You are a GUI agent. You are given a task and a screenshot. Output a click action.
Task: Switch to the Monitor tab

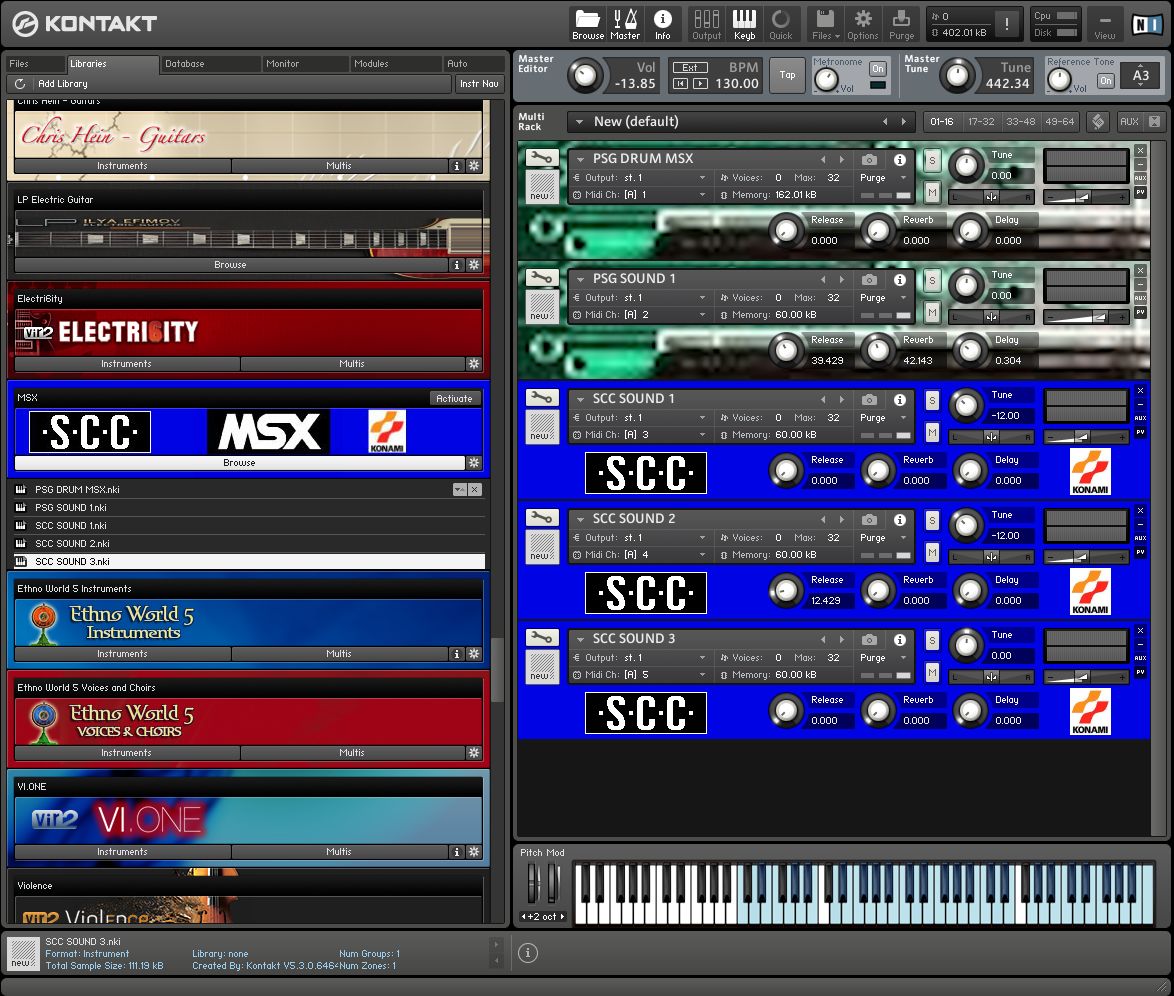(x=305, y=64)
